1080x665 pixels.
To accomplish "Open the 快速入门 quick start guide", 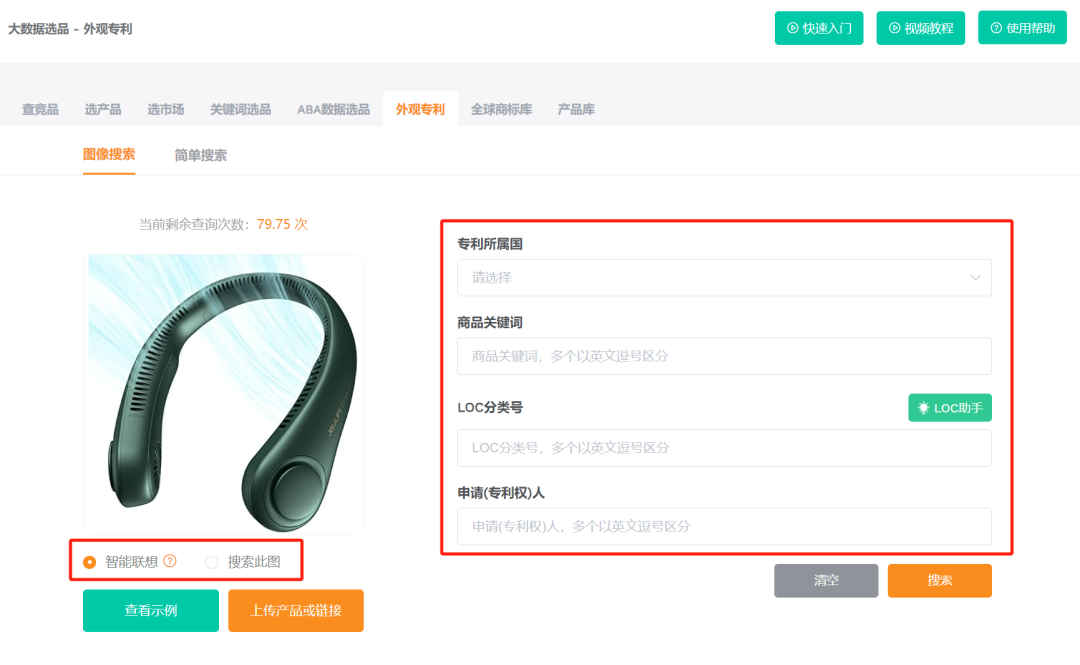I will coord(819,28).
